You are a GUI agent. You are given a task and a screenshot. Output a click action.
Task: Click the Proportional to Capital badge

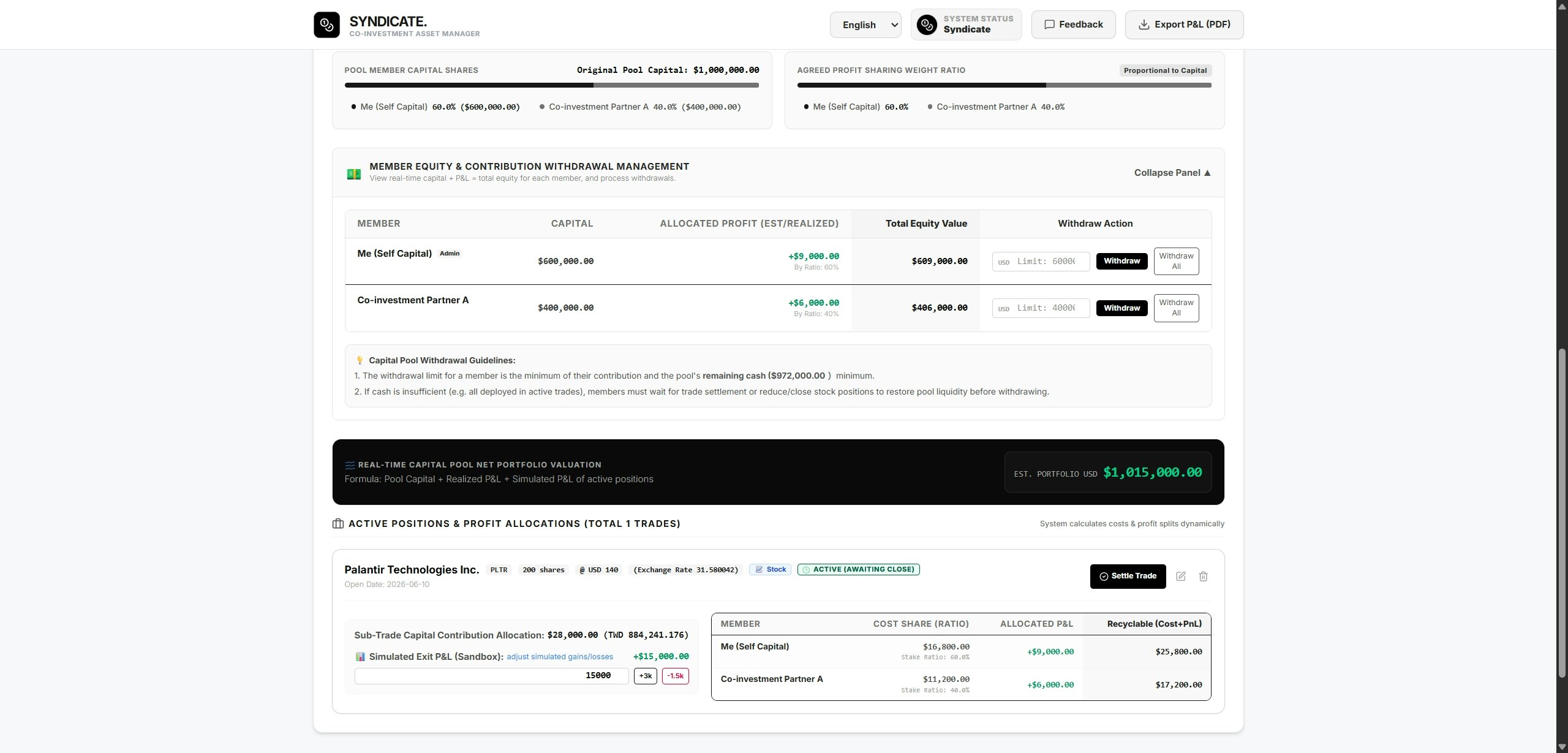(1165, 70)
